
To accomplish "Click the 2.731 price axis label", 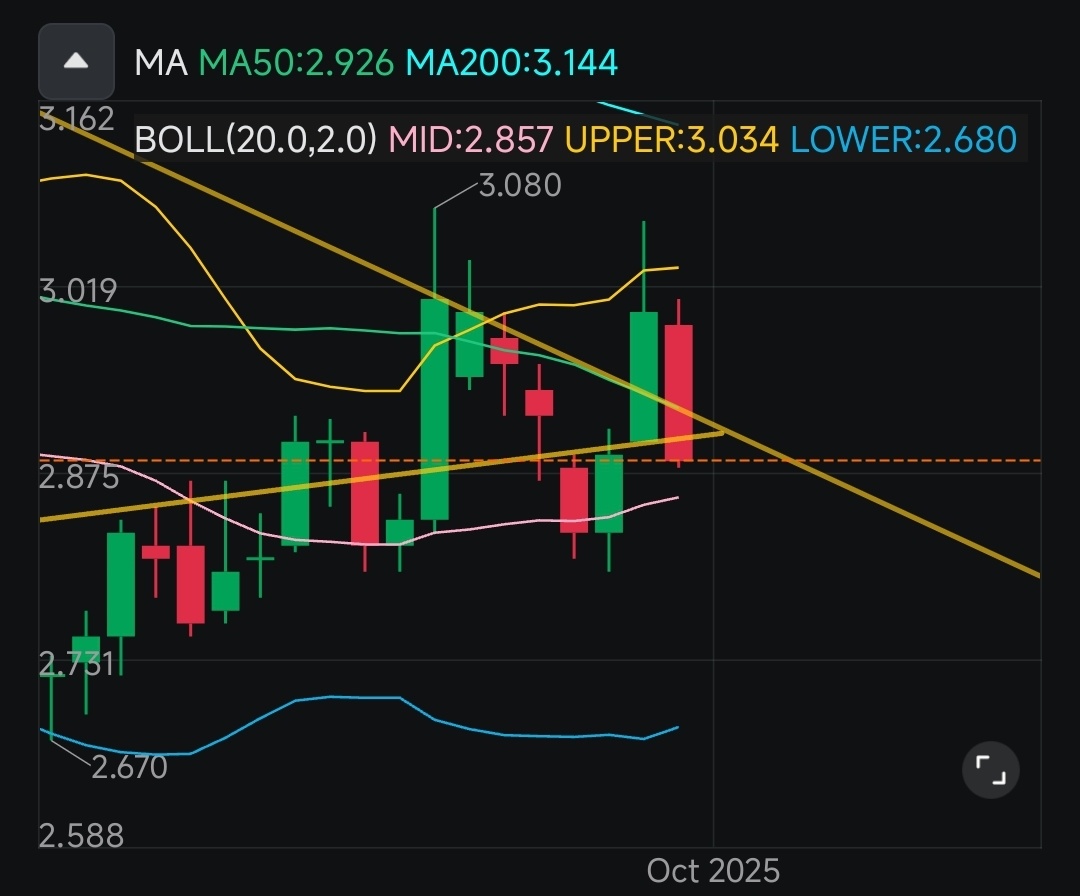I will click(78, 663).
